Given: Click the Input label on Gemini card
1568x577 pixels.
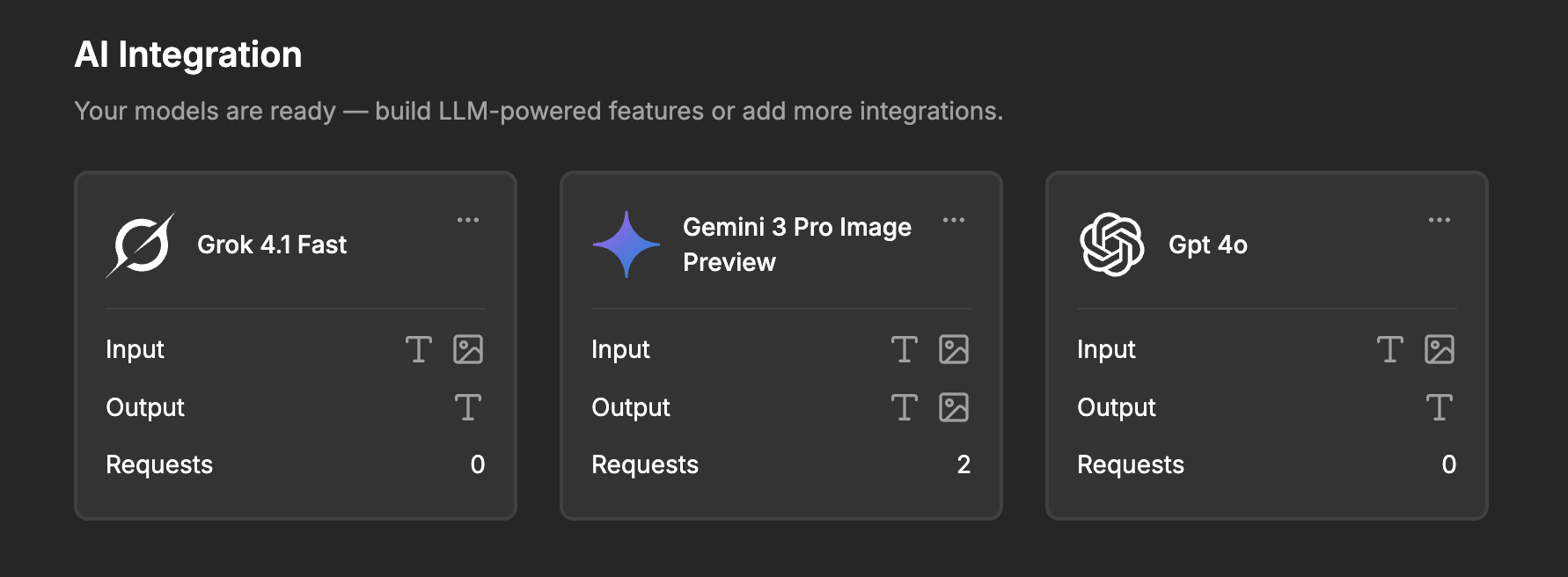Looking at the screenshot, I should [620, 349].
